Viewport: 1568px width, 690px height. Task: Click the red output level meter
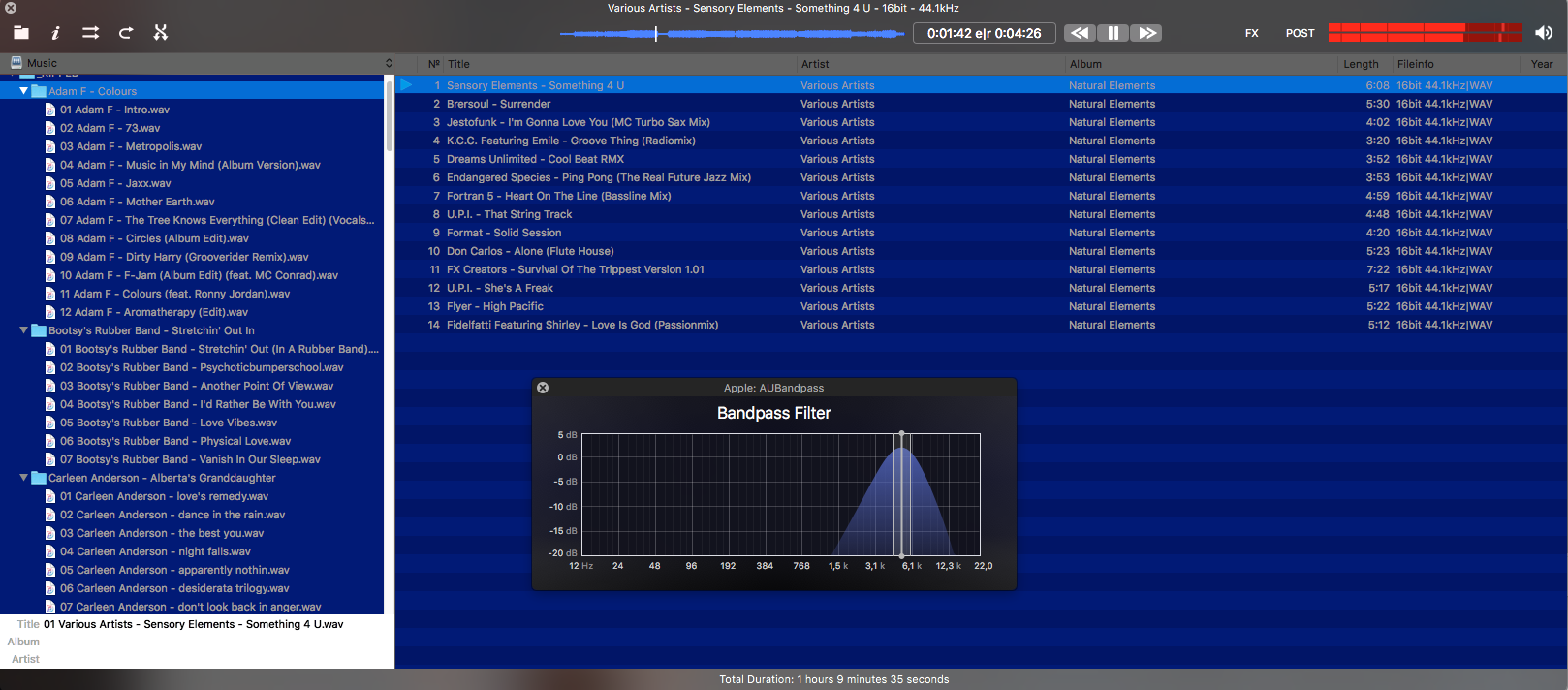(1426, 33)
